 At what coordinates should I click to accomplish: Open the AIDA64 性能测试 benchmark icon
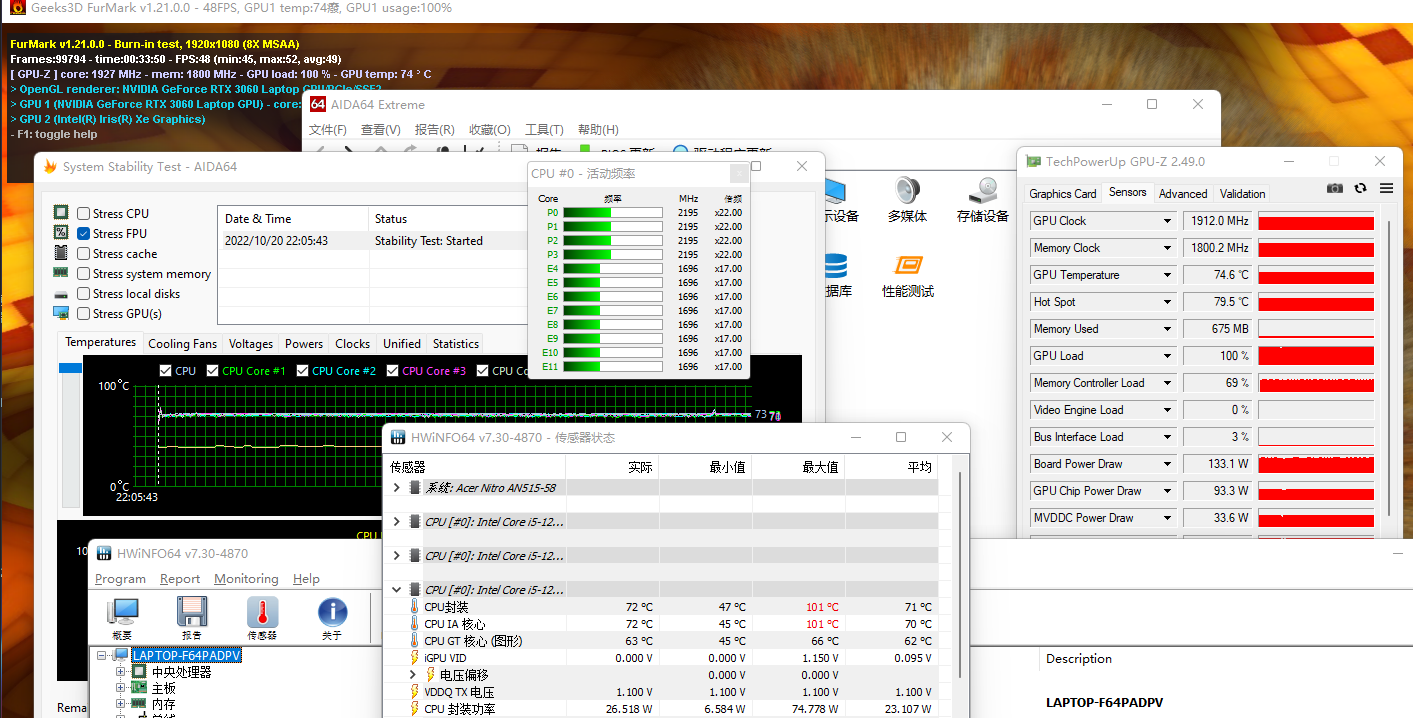tap(907, 273)
